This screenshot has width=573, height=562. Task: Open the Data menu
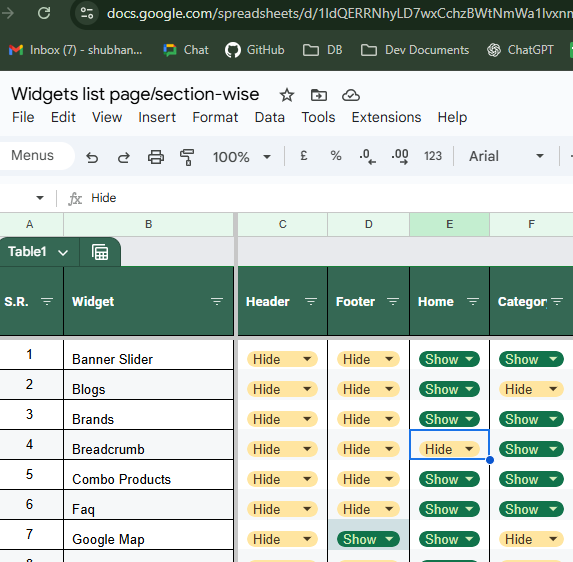(270, 117)
